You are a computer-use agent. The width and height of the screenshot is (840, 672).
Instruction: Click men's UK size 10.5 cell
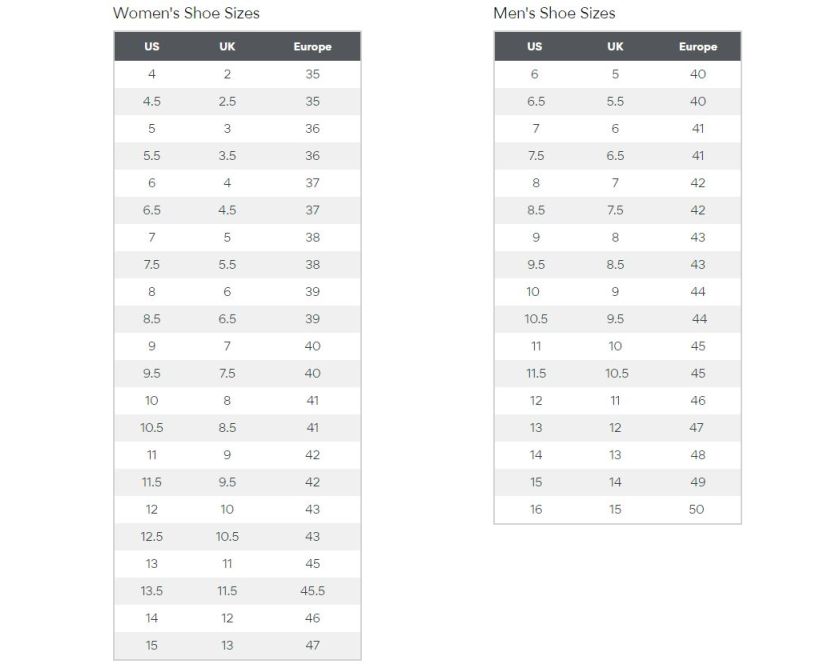tap(617, 374)
